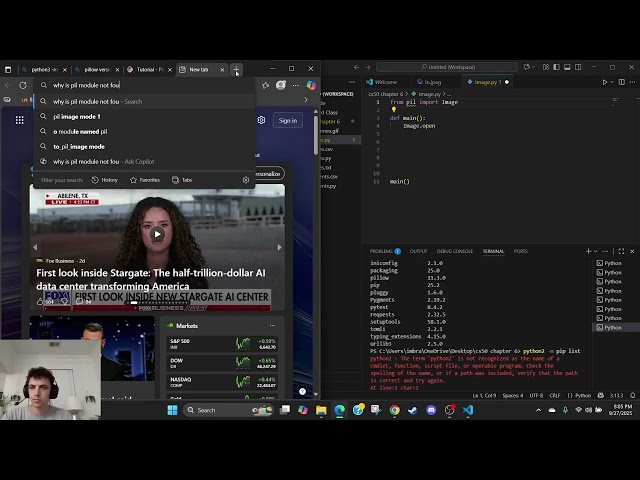Open VS Code notifications bell
The width and height of the screenshot is (640, 480).
coord(632,396)
